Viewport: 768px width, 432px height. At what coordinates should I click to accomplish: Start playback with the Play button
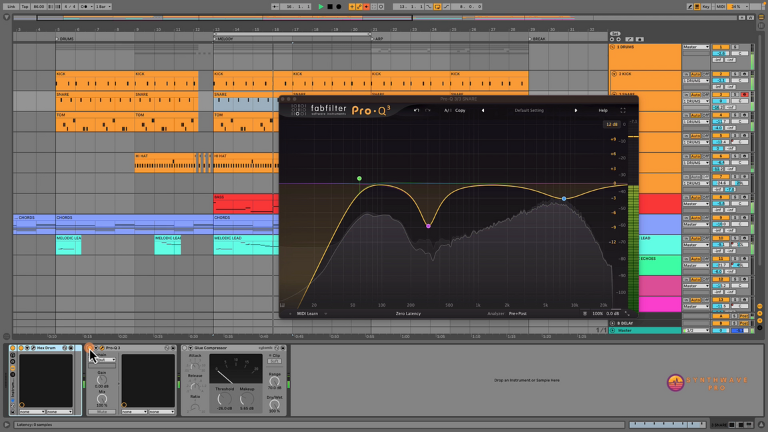[321, 7]
